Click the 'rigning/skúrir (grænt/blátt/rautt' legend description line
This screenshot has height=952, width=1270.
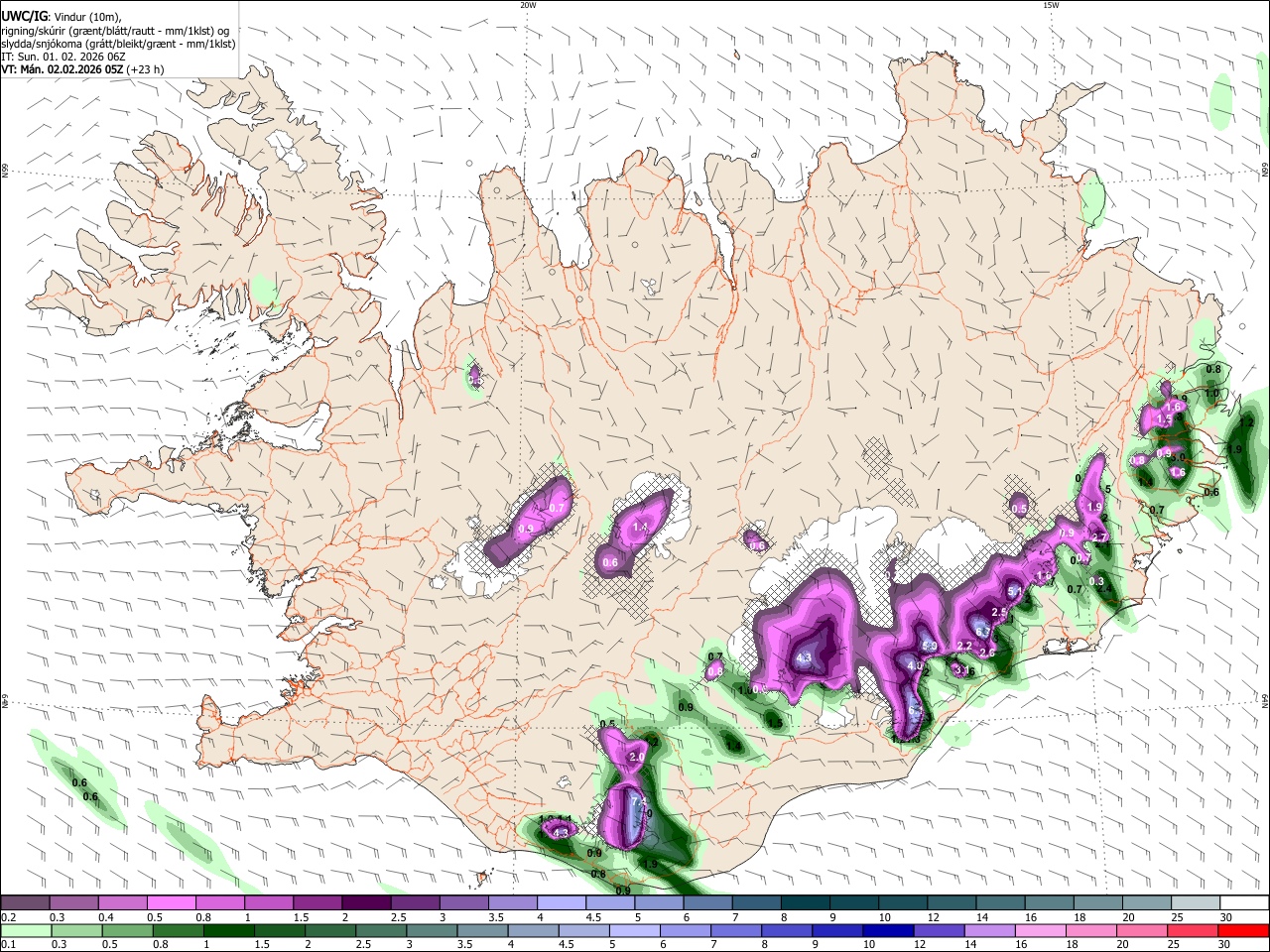click(115, 31)
